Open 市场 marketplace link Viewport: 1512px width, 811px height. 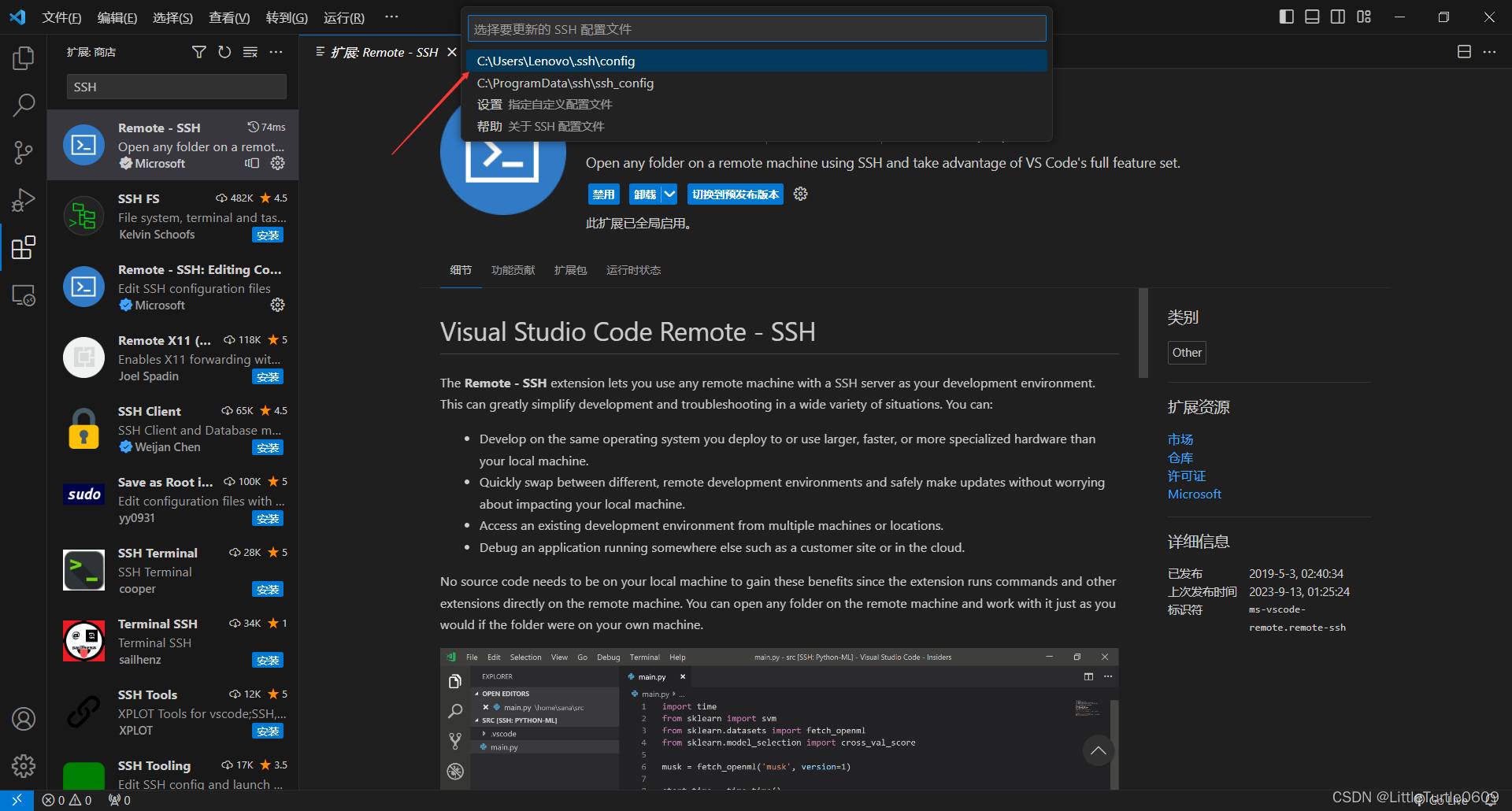coord(1180,439)
